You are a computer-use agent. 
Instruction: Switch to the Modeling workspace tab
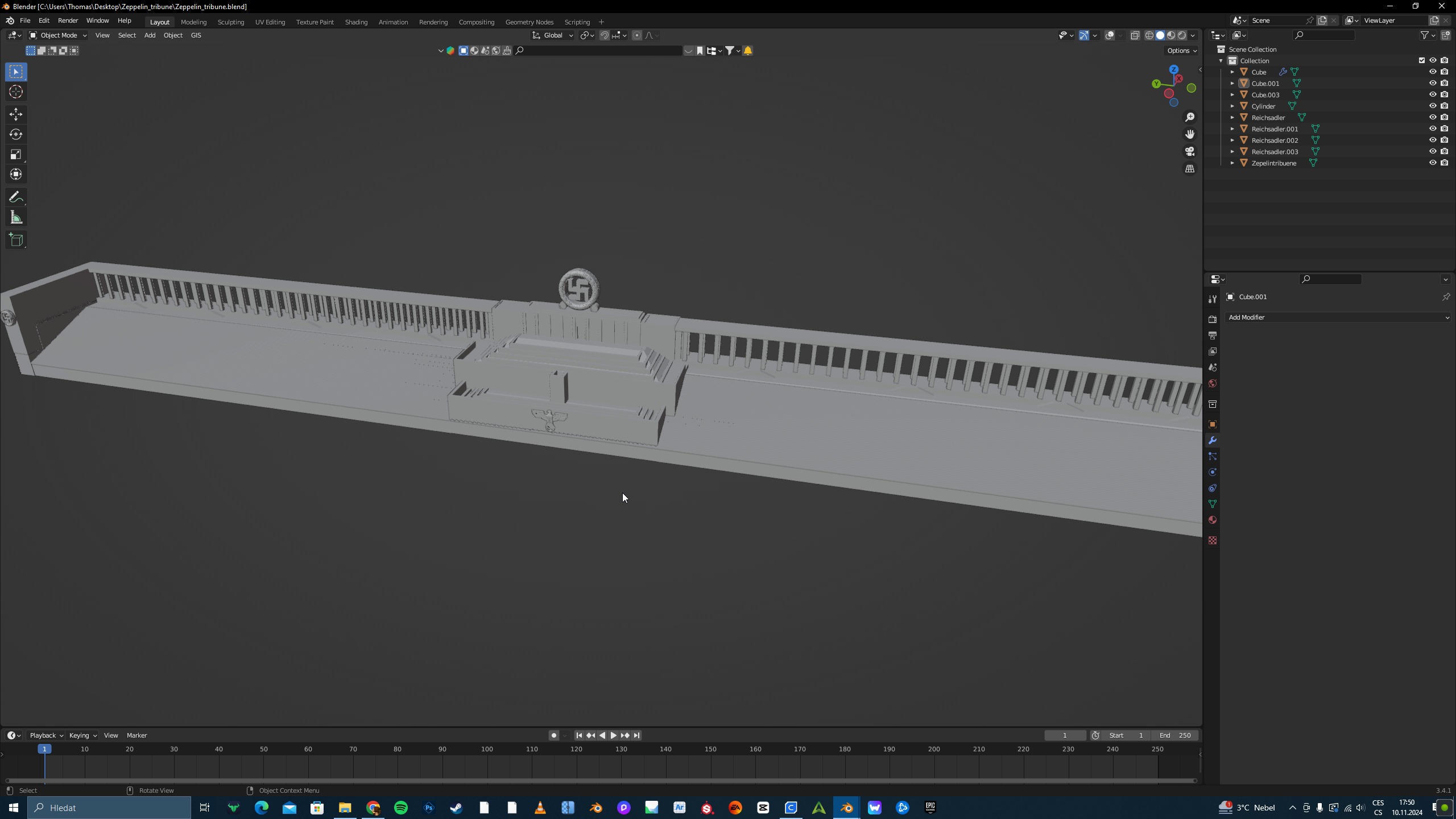click(193, 22)
